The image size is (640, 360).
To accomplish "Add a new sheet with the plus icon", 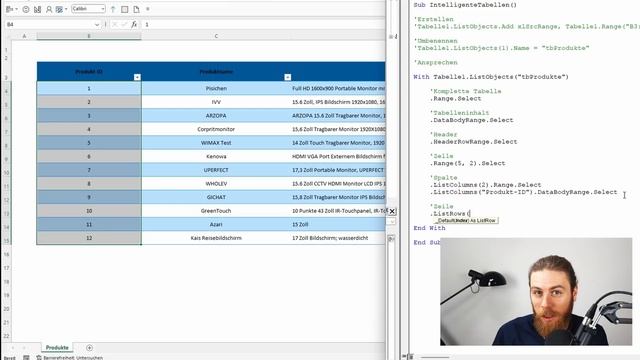I will 89,348.
